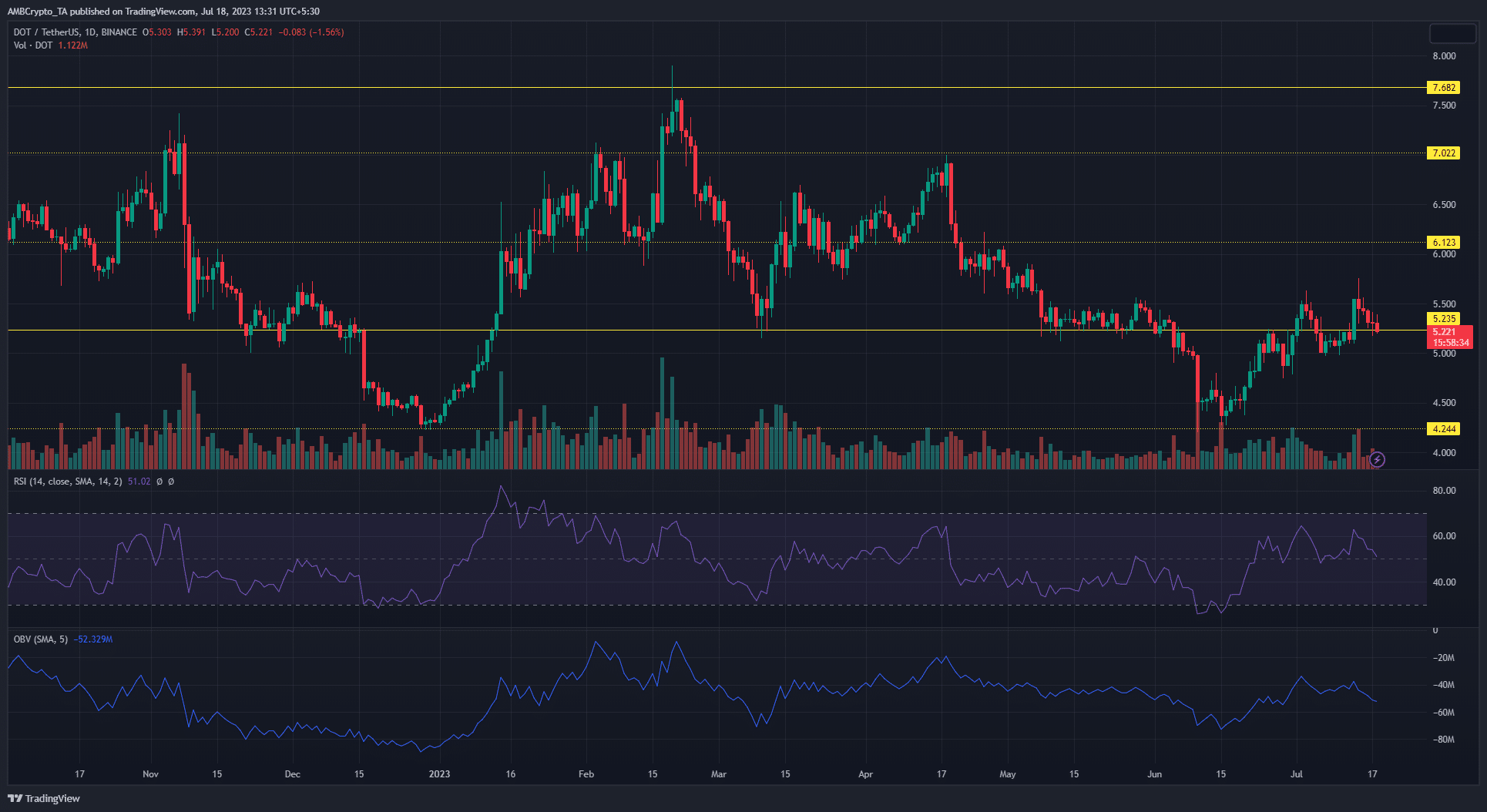1487x812 pixels.
Task: Click the 5.500 price axis label
Action: click(1444, 304)
